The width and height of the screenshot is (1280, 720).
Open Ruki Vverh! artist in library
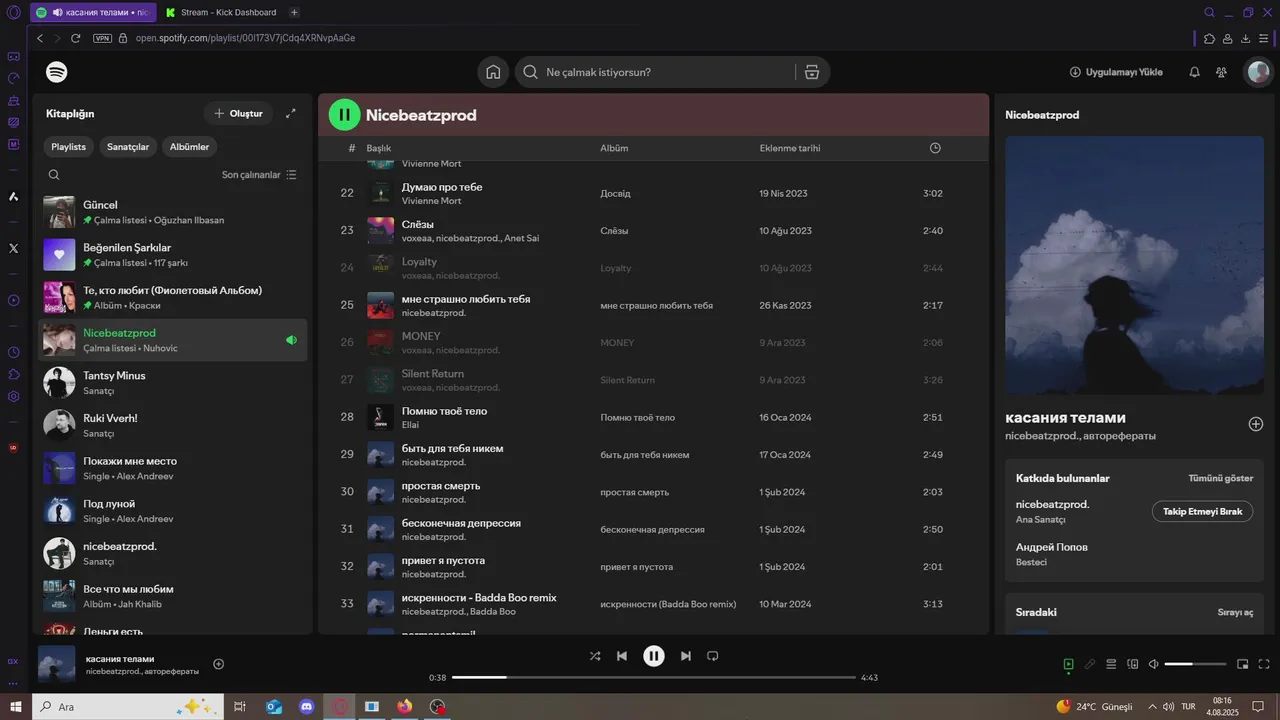(172, 426)
